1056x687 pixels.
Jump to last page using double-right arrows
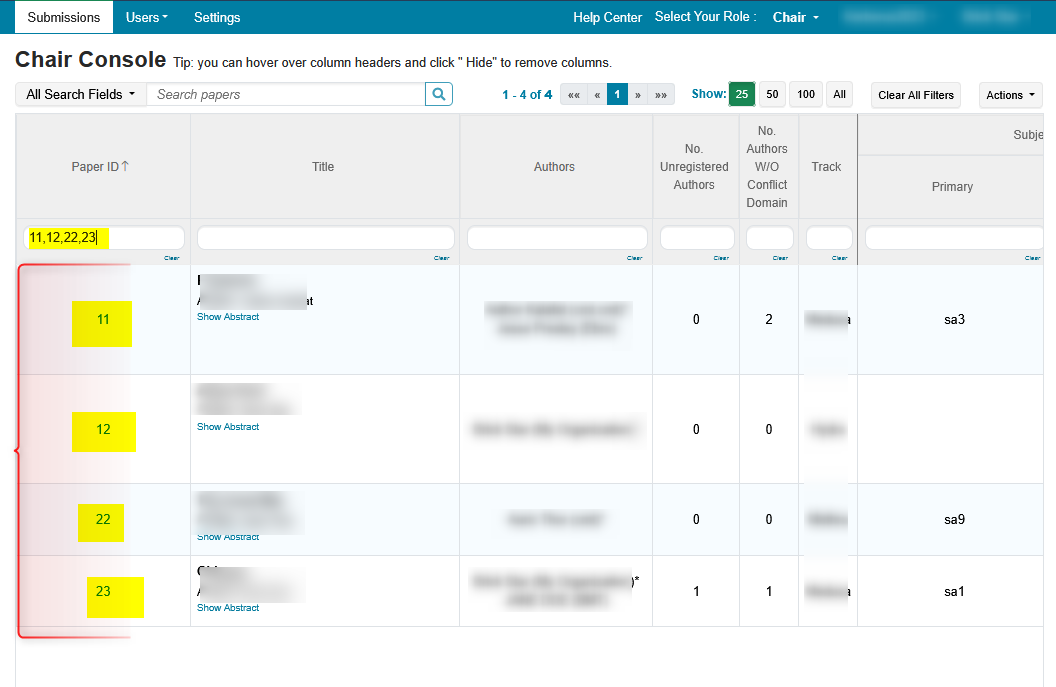(661, 95)
